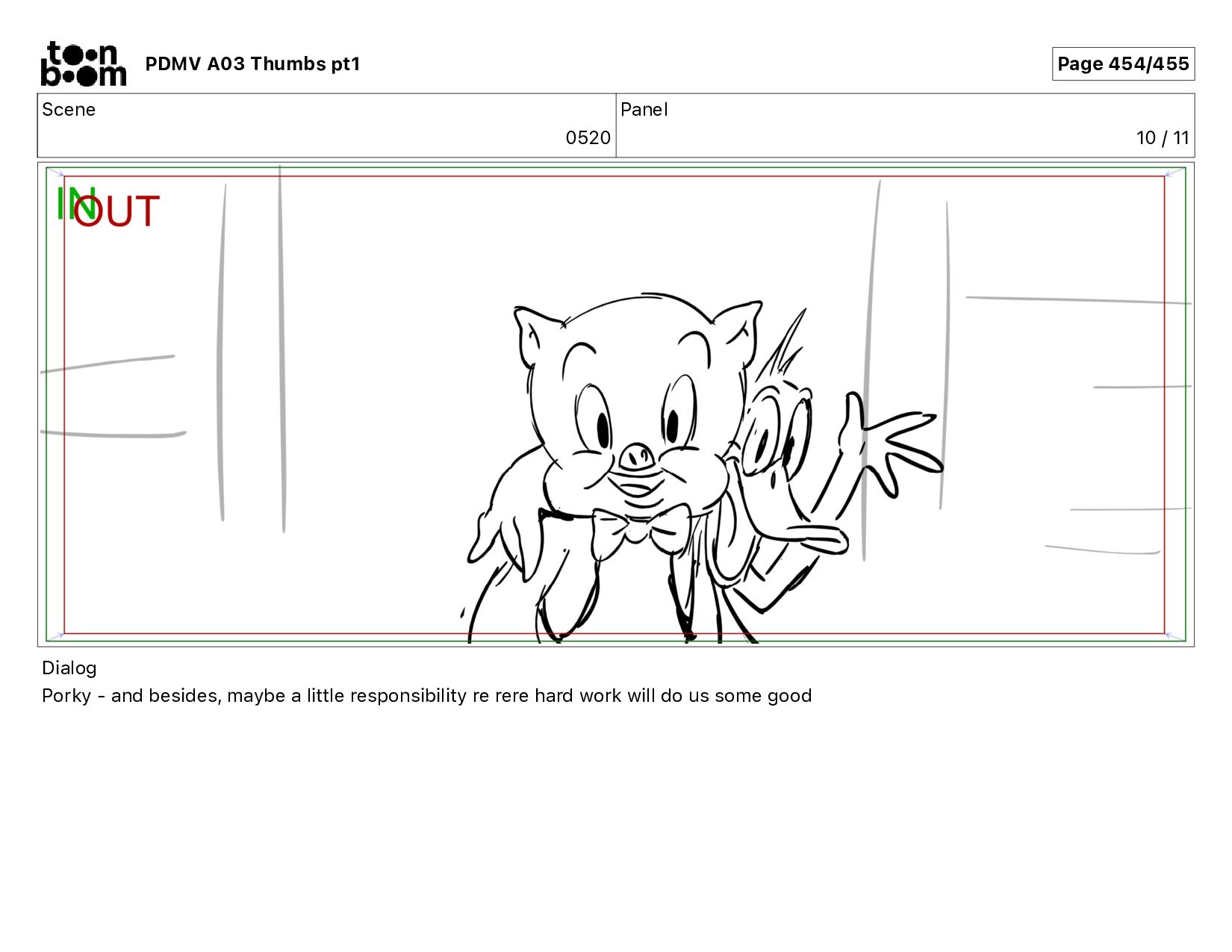The image size is (1232, 952).
Task: Click the 'Panel' label
Action: (x=644, y=110)
